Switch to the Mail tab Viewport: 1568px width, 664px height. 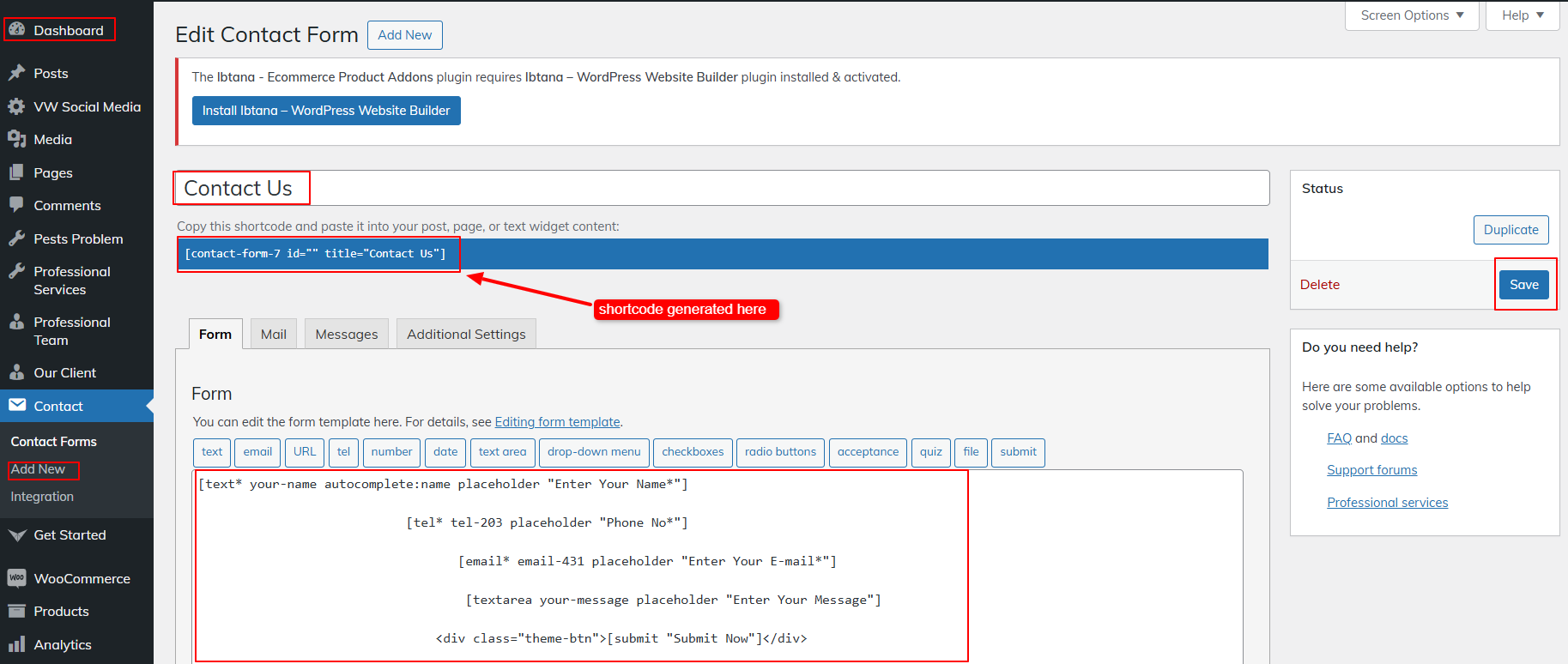274,334
